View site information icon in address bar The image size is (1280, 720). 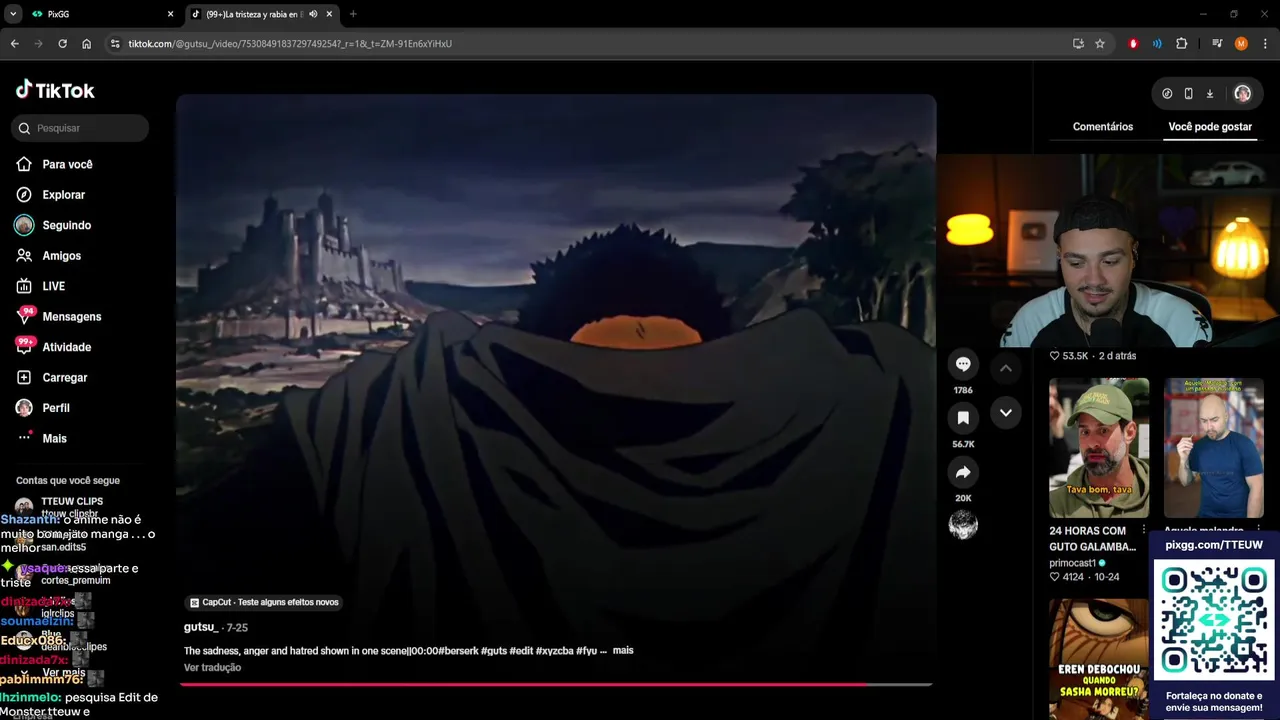(115, 44)
